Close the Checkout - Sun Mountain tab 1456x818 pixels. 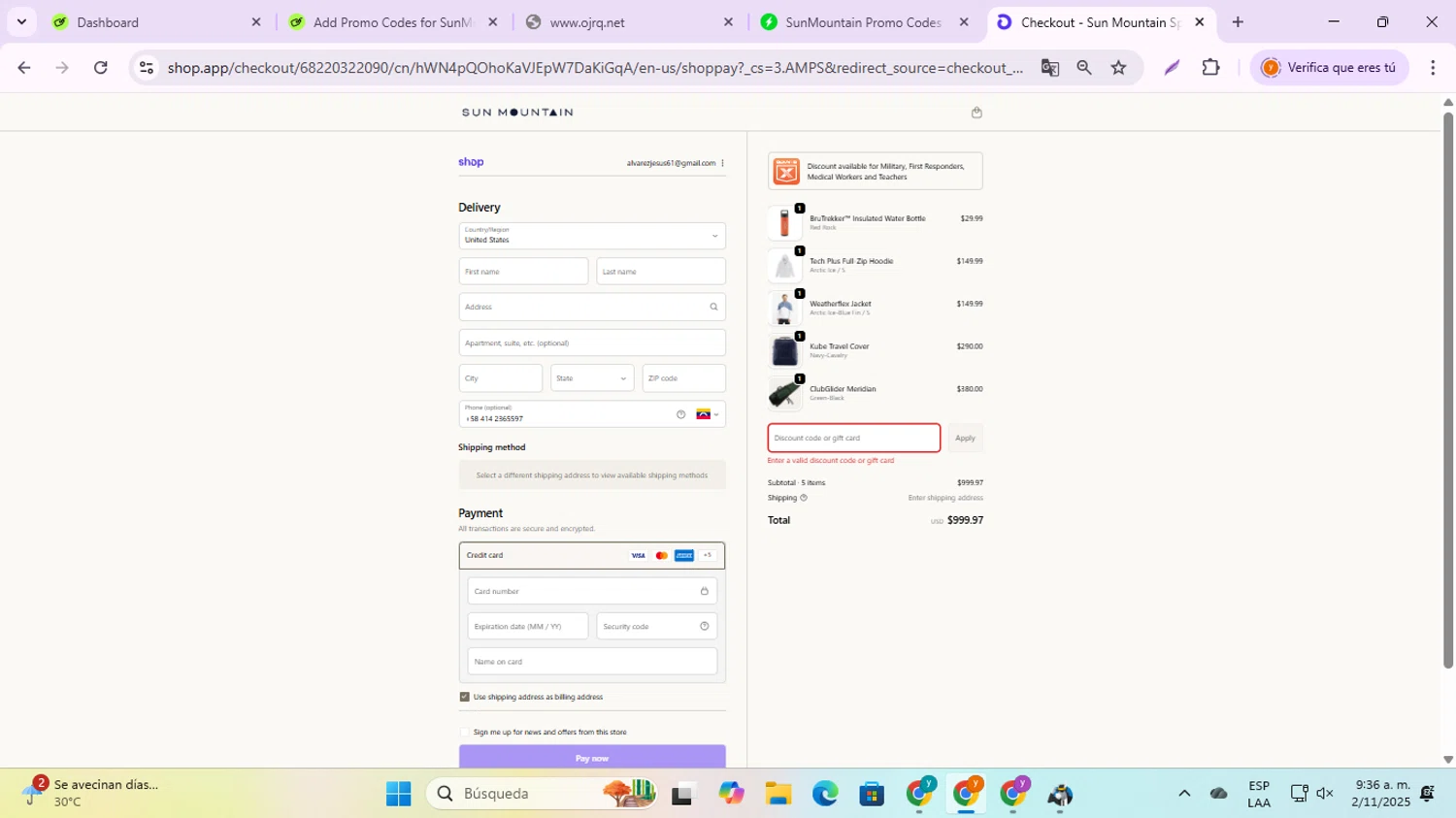1200,21
